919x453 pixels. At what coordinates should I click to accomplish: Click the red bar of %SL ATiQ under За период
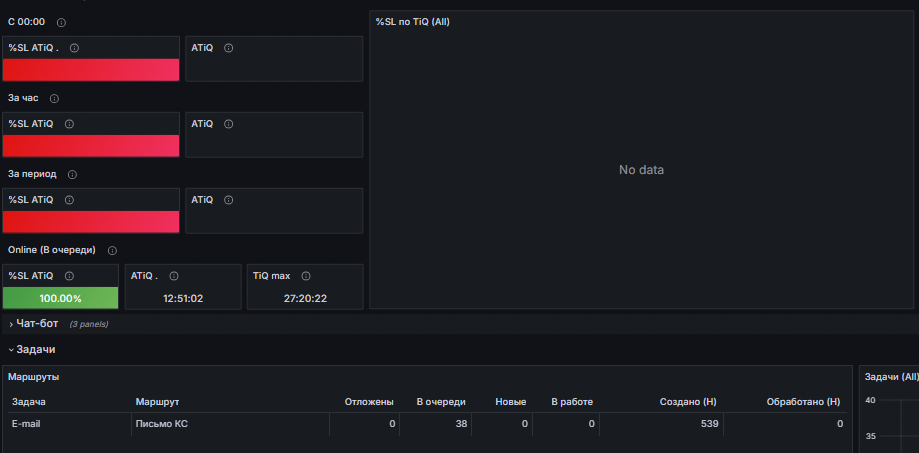[x=91, y=222]
